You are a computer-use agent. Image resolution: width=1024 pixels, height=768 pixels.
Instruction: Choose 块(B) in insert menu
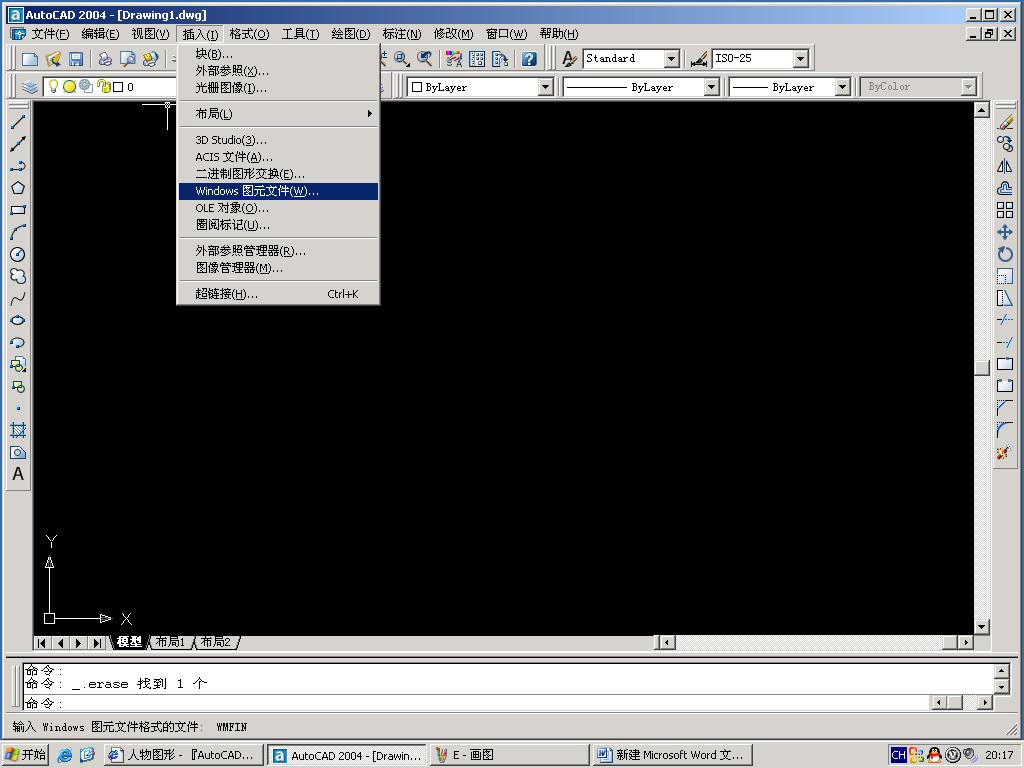coord(278,54)
